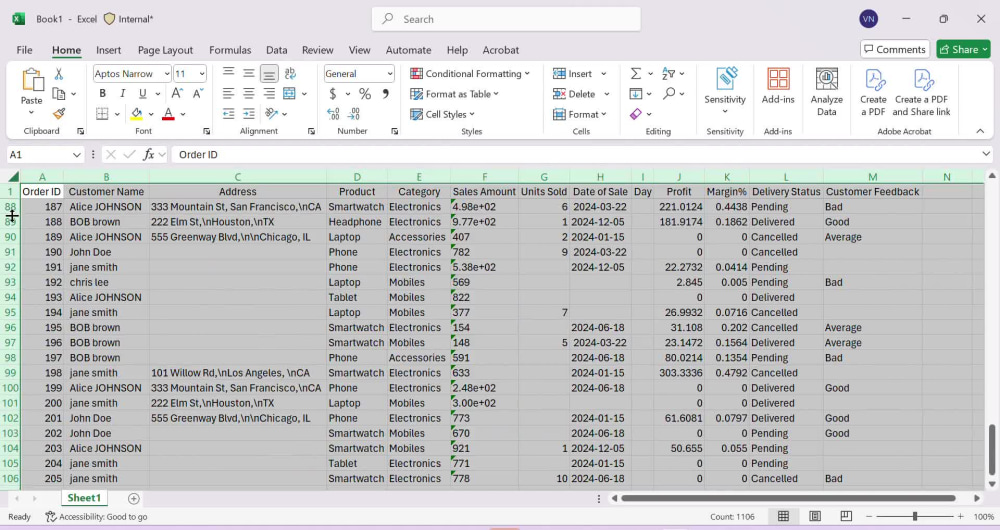Open the Formulas ribbon tab
Viewport: 1000px width, 530px height.
230,50
